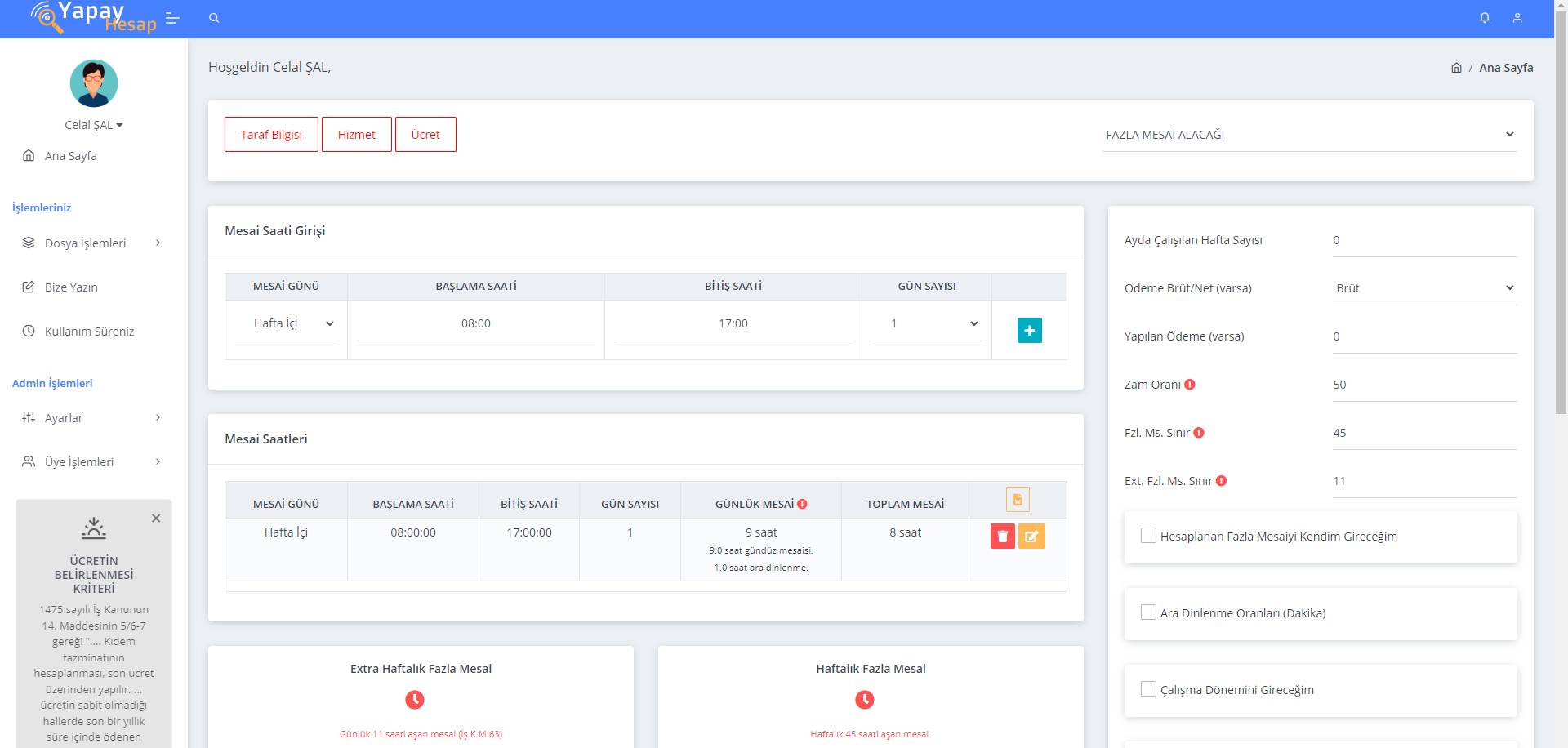Tick the Çalışma Dönemini Gireceğim checkbox

coord(1148,689)
